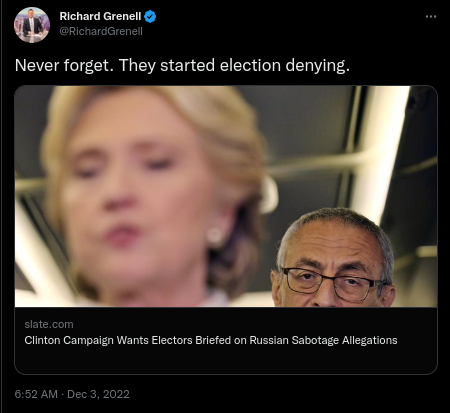The width and height of the screenshot is (450, 413).
Task: Open the 6:52 AM timestamp link
Action: [x=36, y=394]
